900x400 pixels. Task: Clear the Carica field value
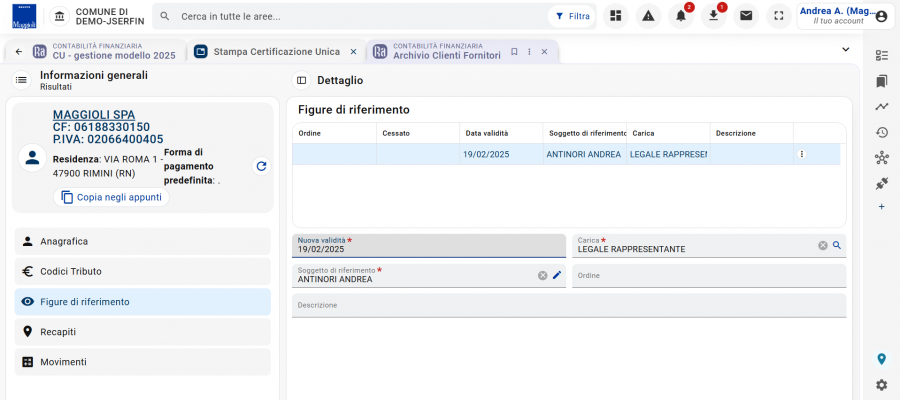coord(823,246)
